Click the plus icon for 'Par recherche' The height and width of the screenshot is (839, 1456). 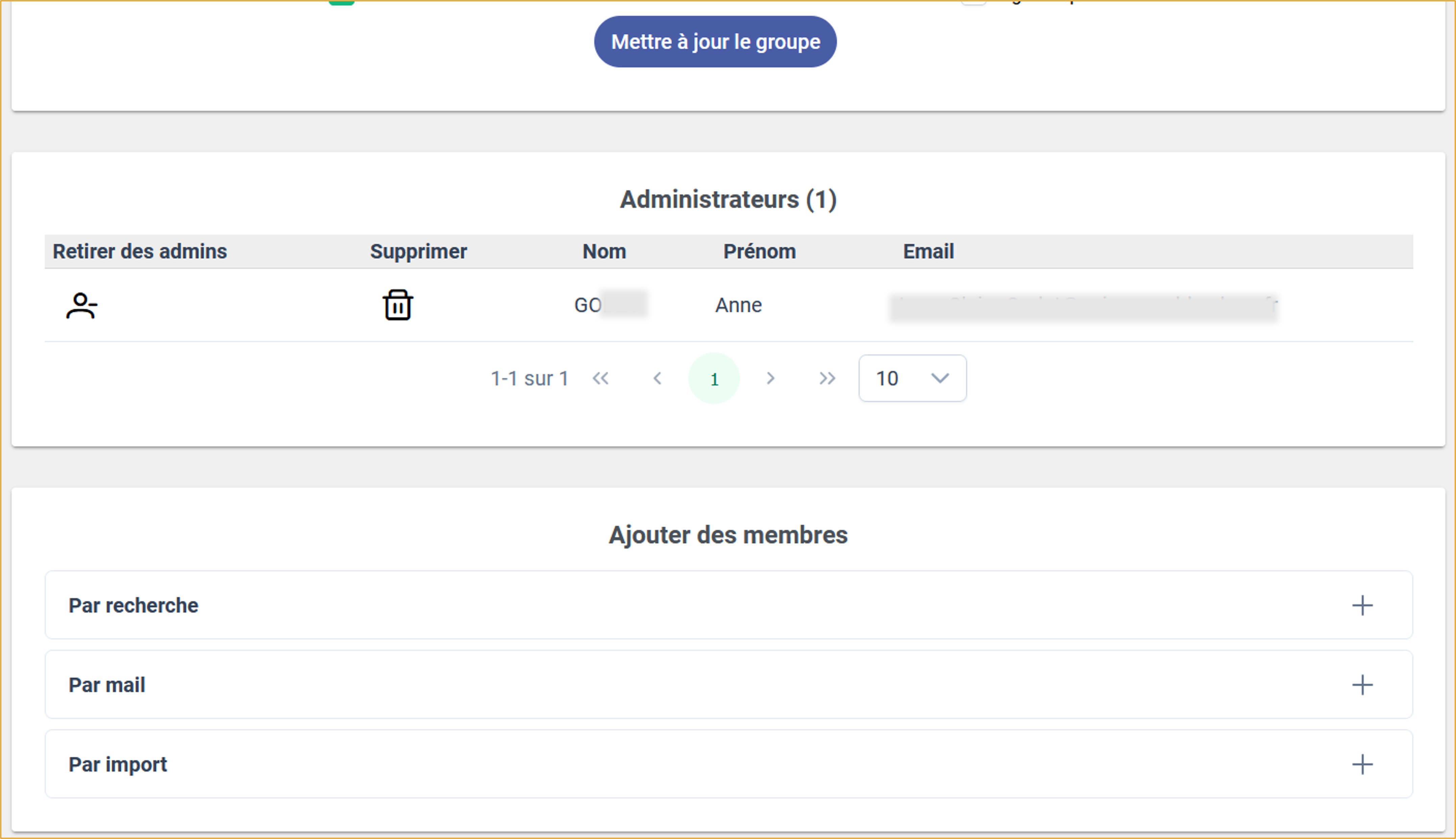click(x=1362, y=605)
